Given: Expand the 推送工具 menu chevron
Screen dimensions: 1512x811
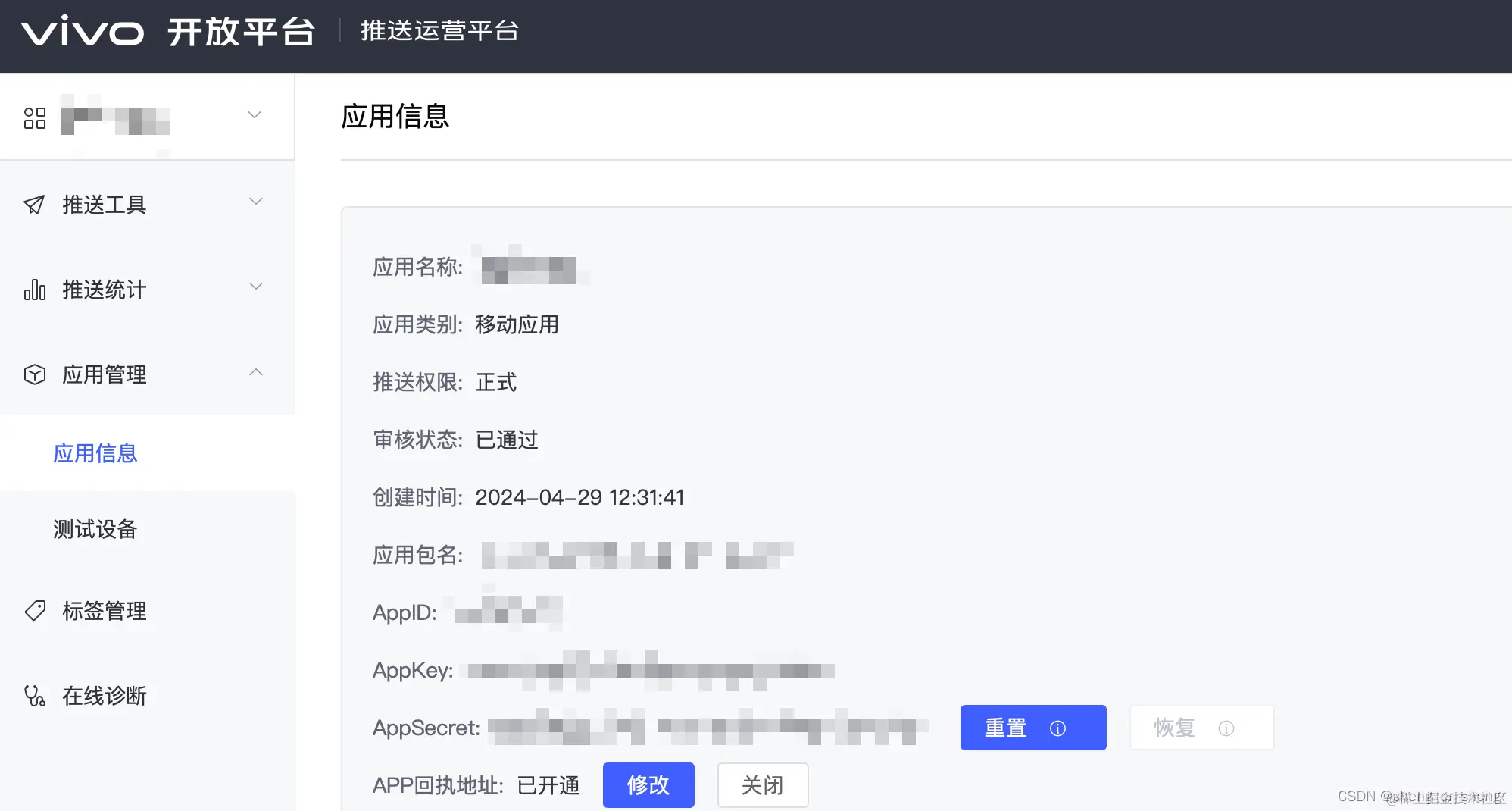Looking at the screenshot, I should point(256,202).
